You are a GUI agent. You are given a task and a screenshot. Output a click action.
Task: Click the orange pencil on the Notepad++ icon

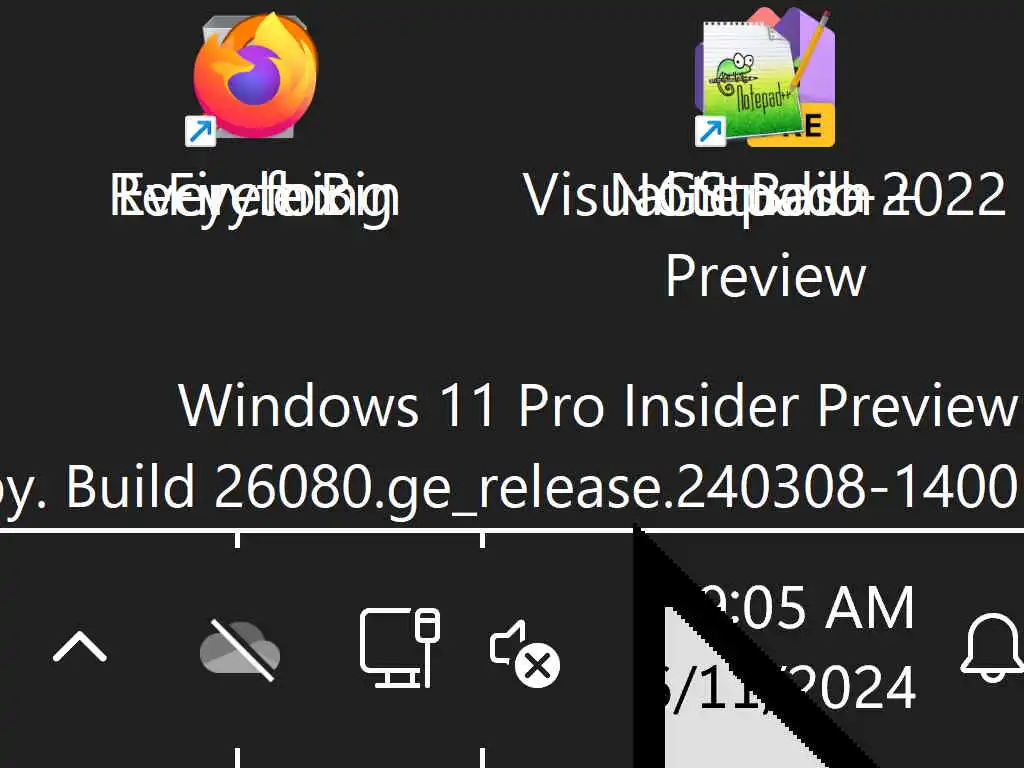812,50
